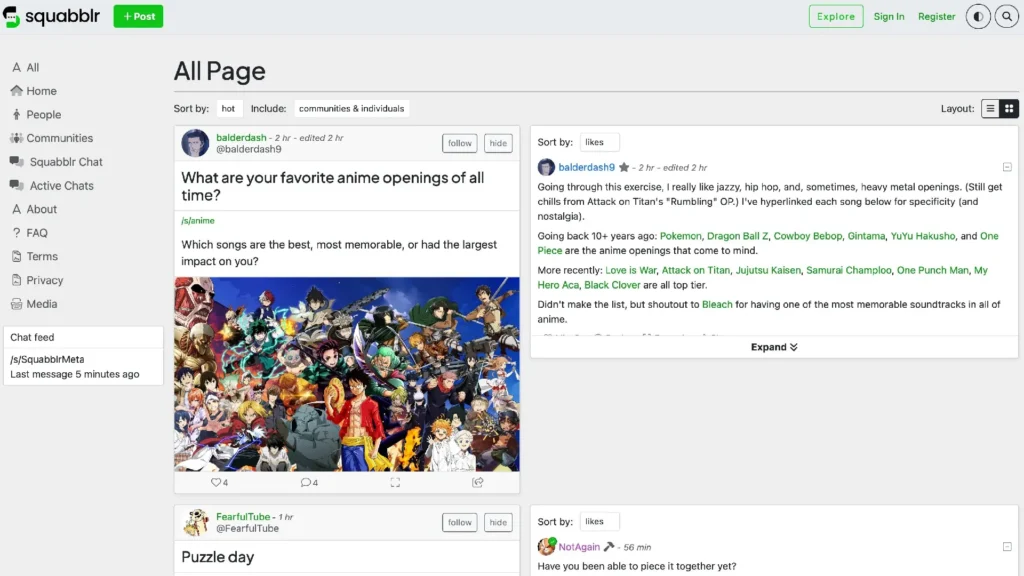
Task: Open the post sort-by 'hot' dropdown
Action: (228, 108)
